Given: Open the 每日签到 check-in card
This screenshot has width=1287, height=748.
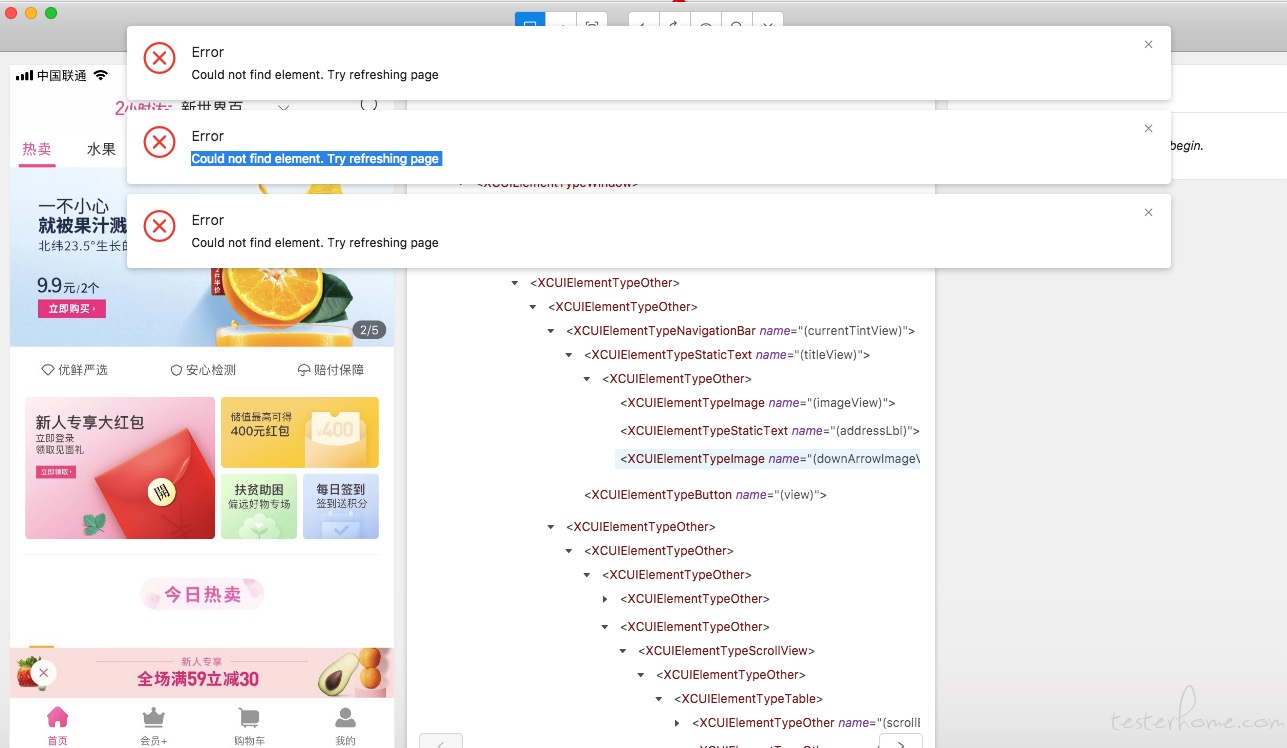Looking at the screenshot, I should point(341,506).
